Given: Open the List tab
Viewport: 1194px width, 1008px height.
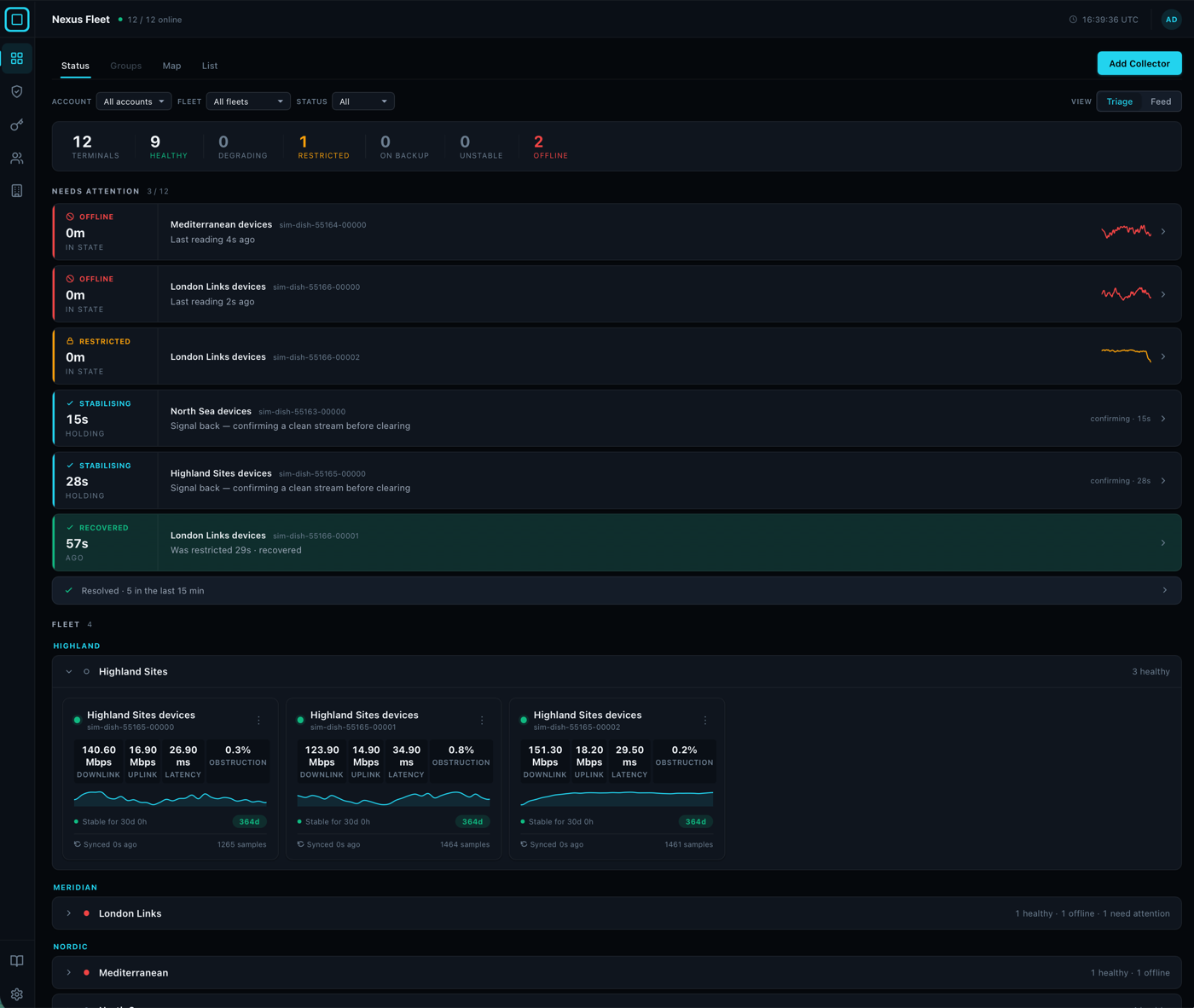Looking at the screenshot, I should pyautogui.click(x=210, y=66).
